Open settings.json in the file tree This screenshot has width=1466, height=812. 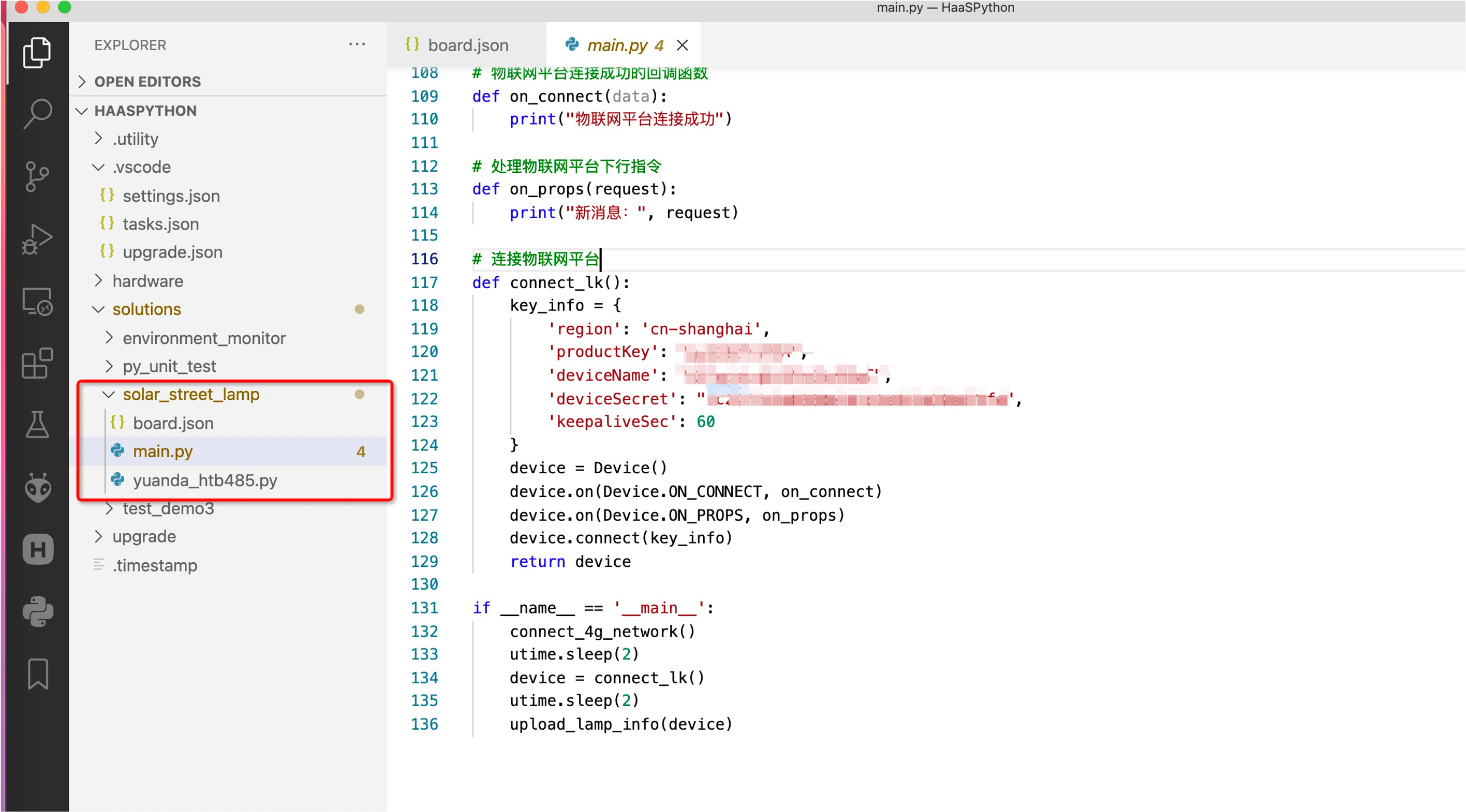point(228,196)
